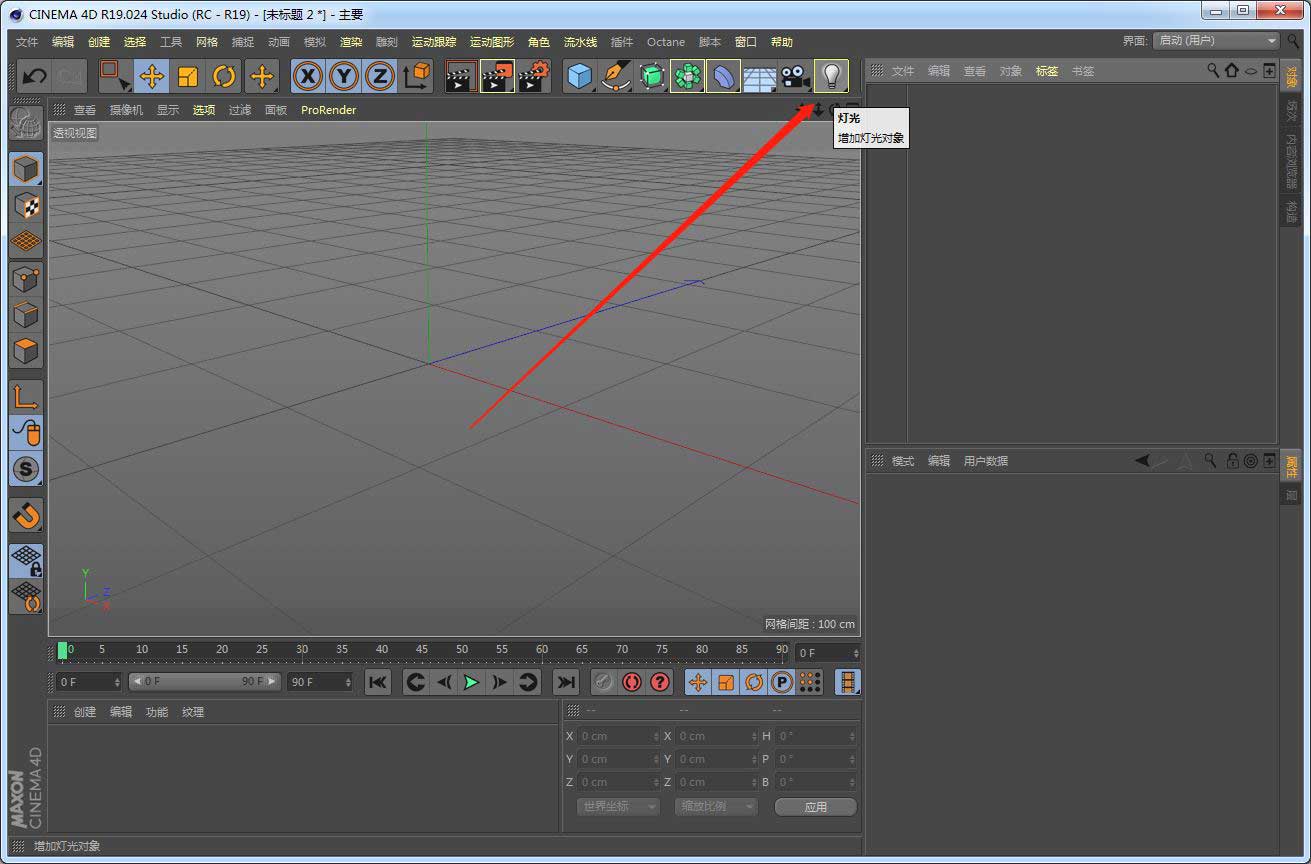Activate the Move tool in top toolbar
The image size is (1311, 864).
click(x=152, y=76)
